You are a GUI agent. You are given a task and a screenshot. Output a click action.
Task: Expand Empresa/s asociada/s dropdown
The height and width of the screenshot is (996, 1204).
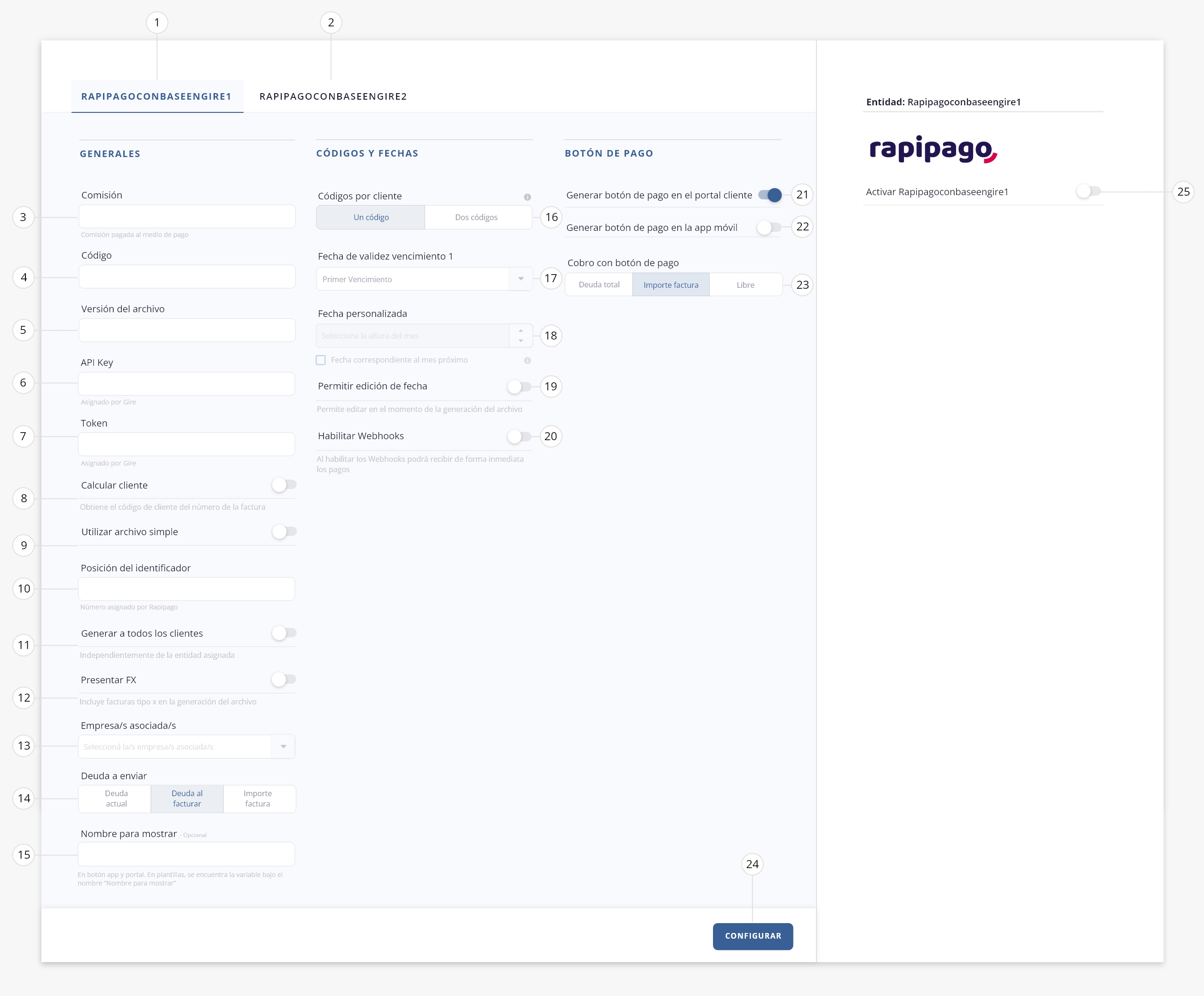click(x=283, y=747)
